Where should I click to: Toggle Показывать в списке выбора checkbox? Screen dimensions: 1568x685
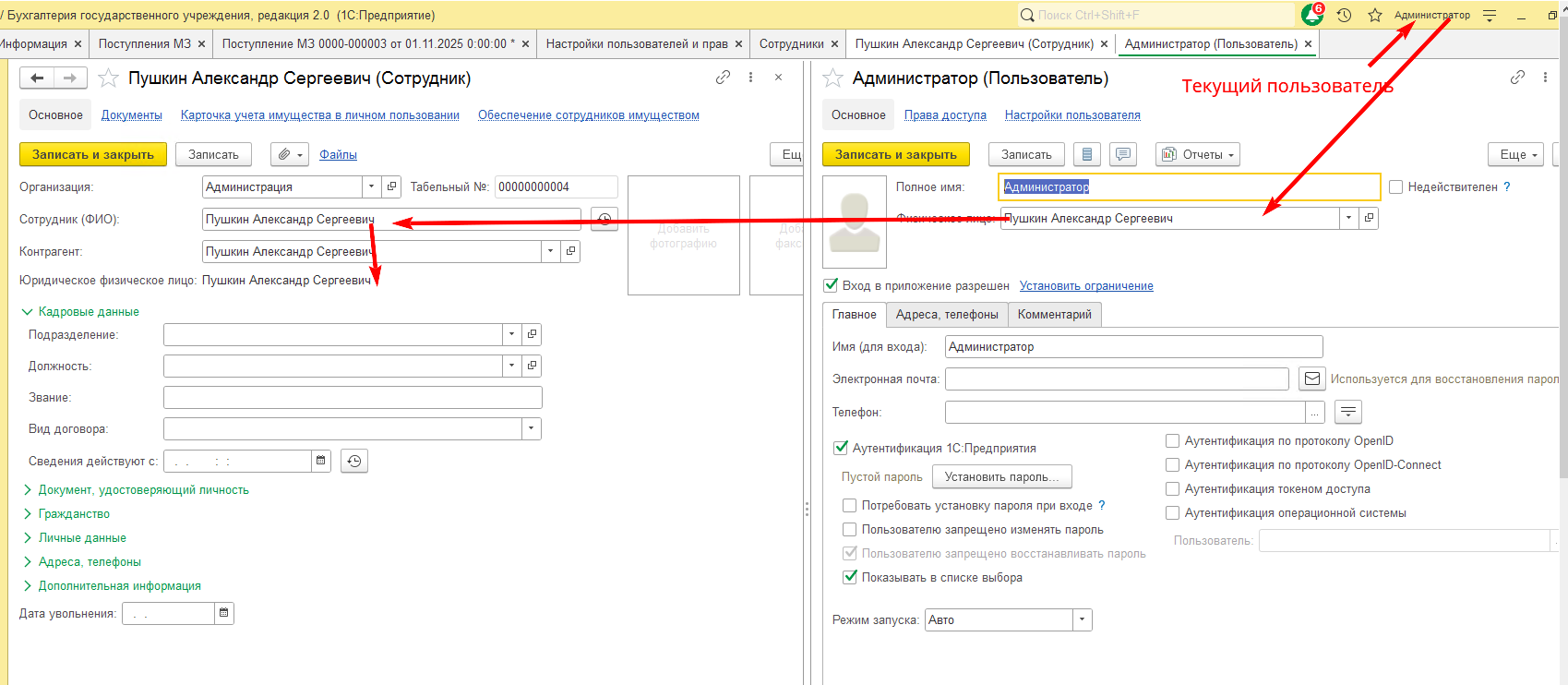click(x=850, y=577)
